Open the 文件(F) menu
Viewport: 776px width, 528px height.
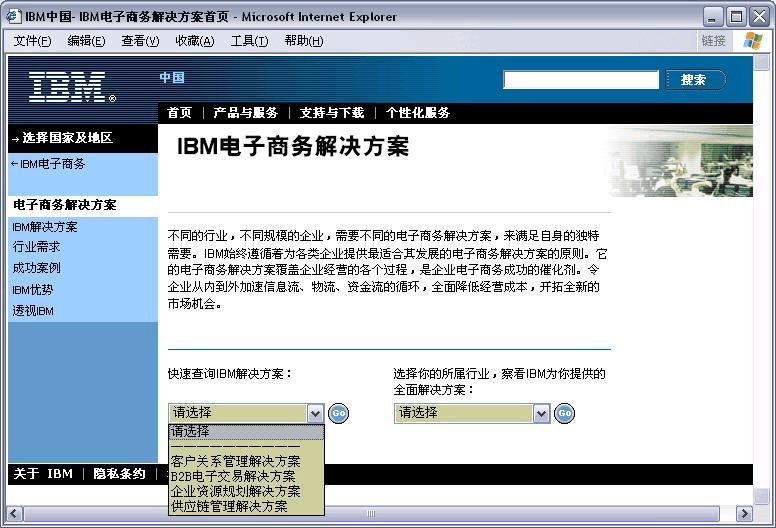pyautogui.click(x=32, y=41)
